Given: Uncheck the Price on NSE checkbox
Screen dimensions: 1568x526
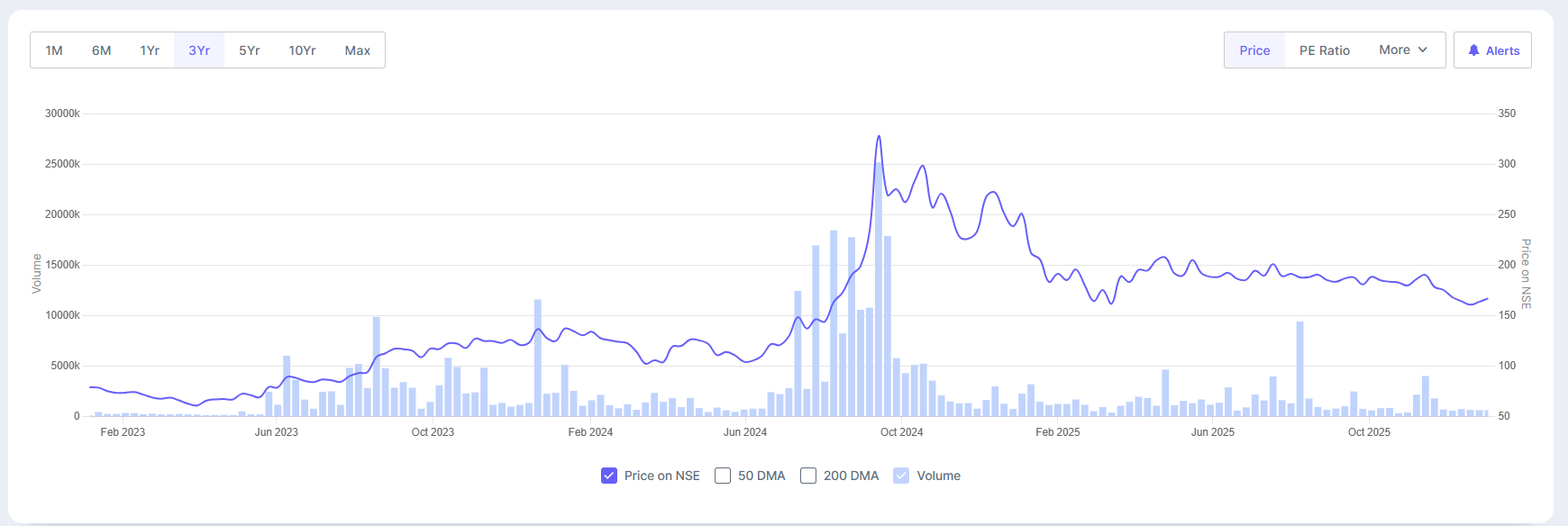Looking at the screenshot, I should (x=609, y=476).
